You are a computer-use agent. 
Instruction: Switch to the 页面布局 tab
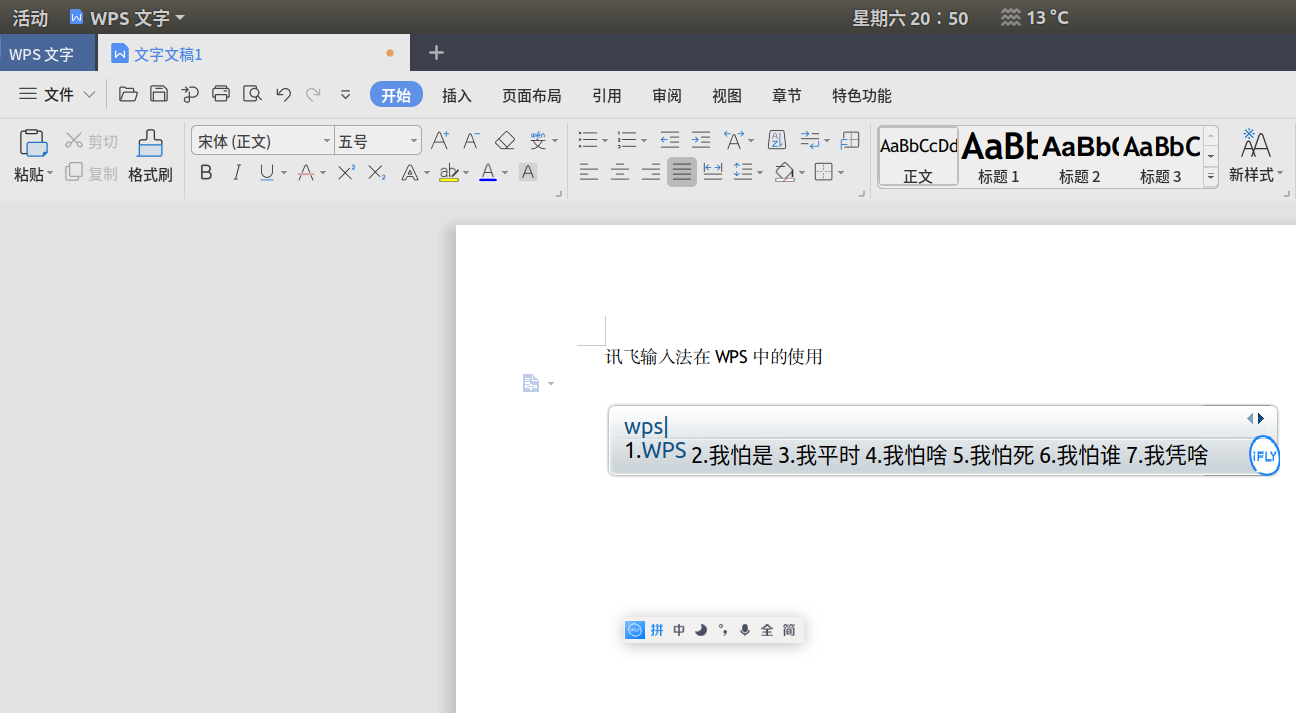tap(532, 96)
